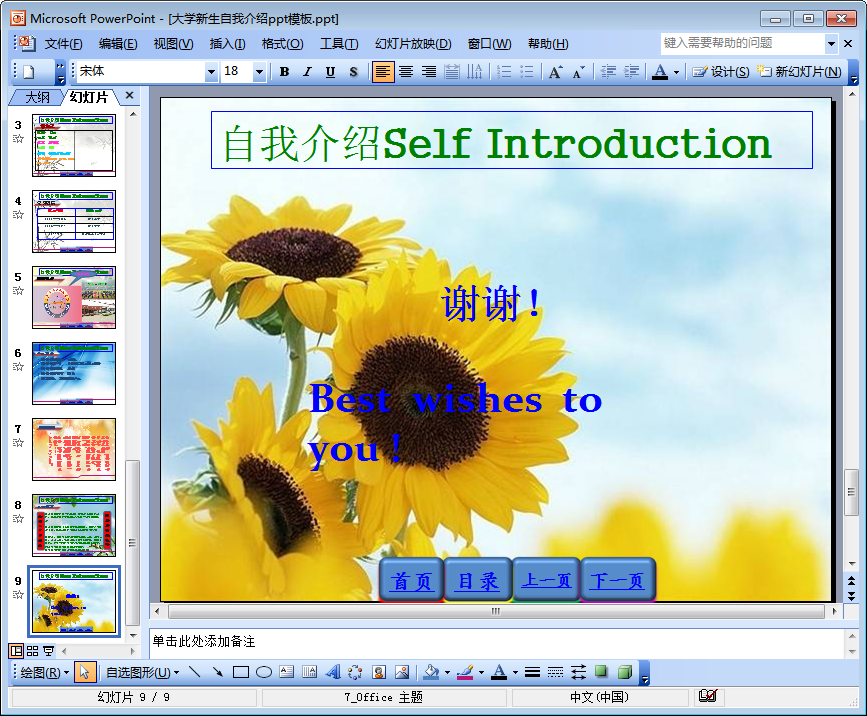
Task: Apply line color brush swatch
Action: coord(466,672)
